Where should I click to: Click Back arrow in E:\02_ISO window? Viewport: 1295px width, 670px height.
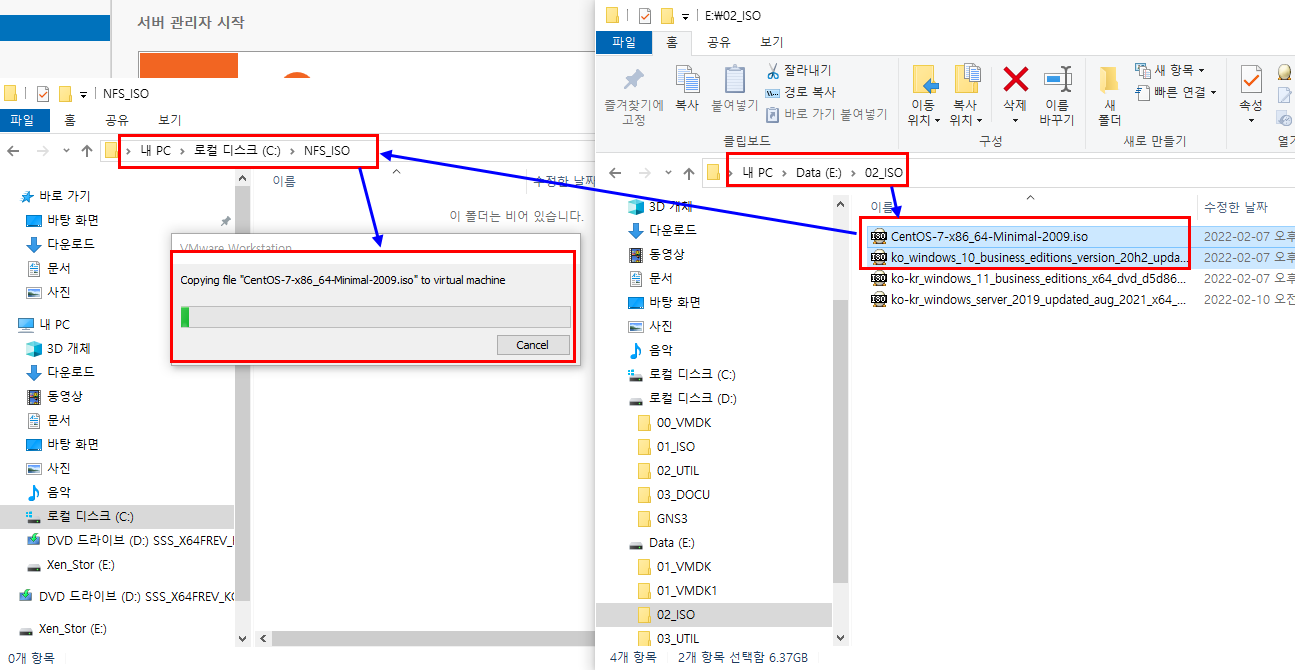coord(617,172)
